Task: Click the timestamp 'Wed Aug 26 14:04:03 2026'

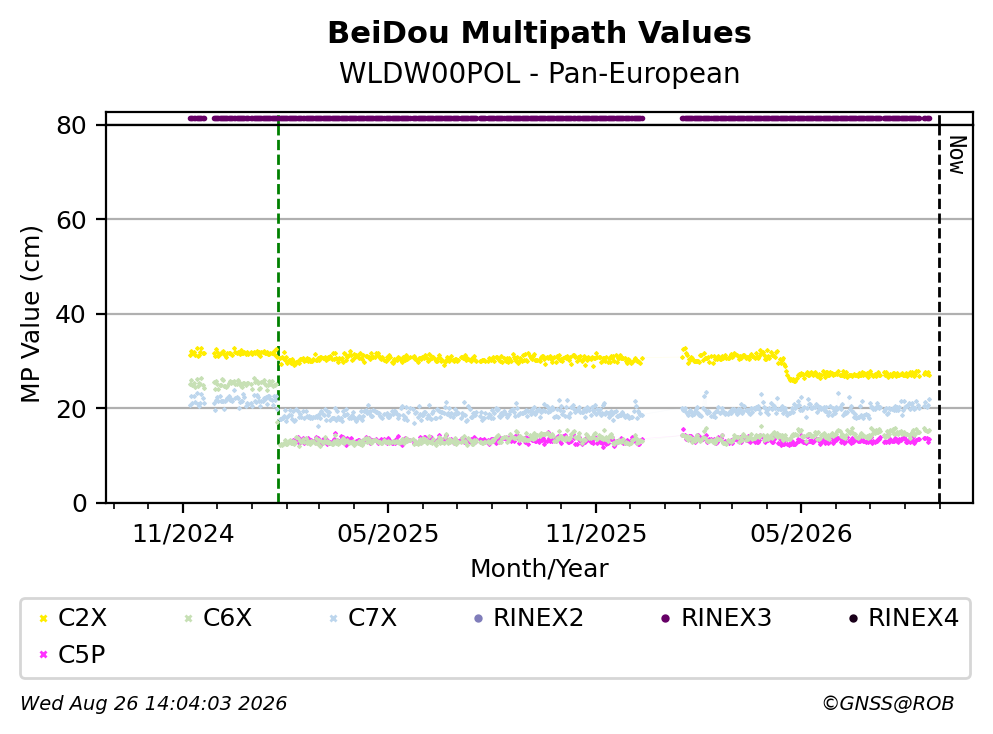Action: [x=154, y=703]
